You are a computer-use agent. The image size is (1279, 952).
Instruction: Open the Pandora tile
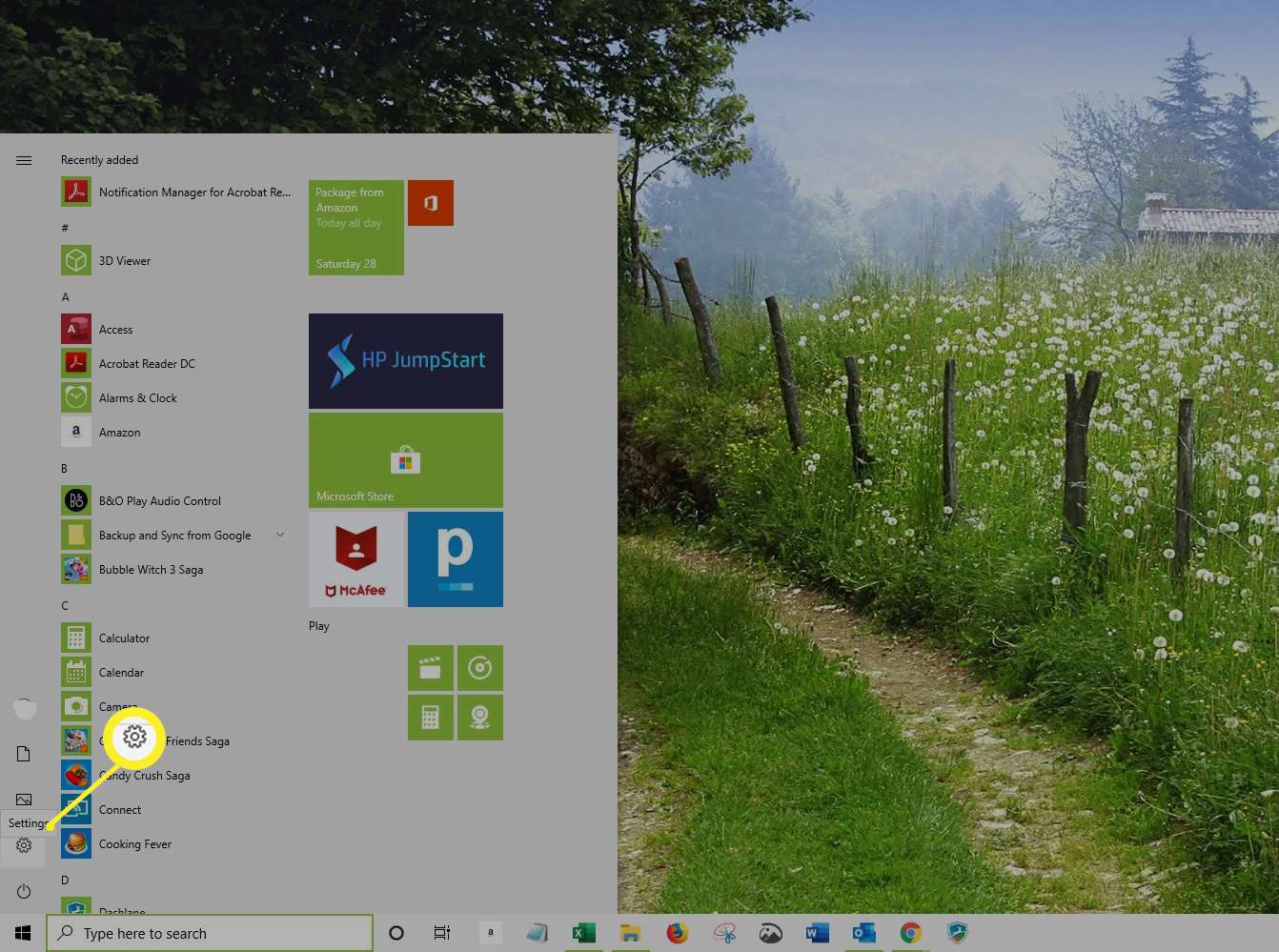coord(456,559)
